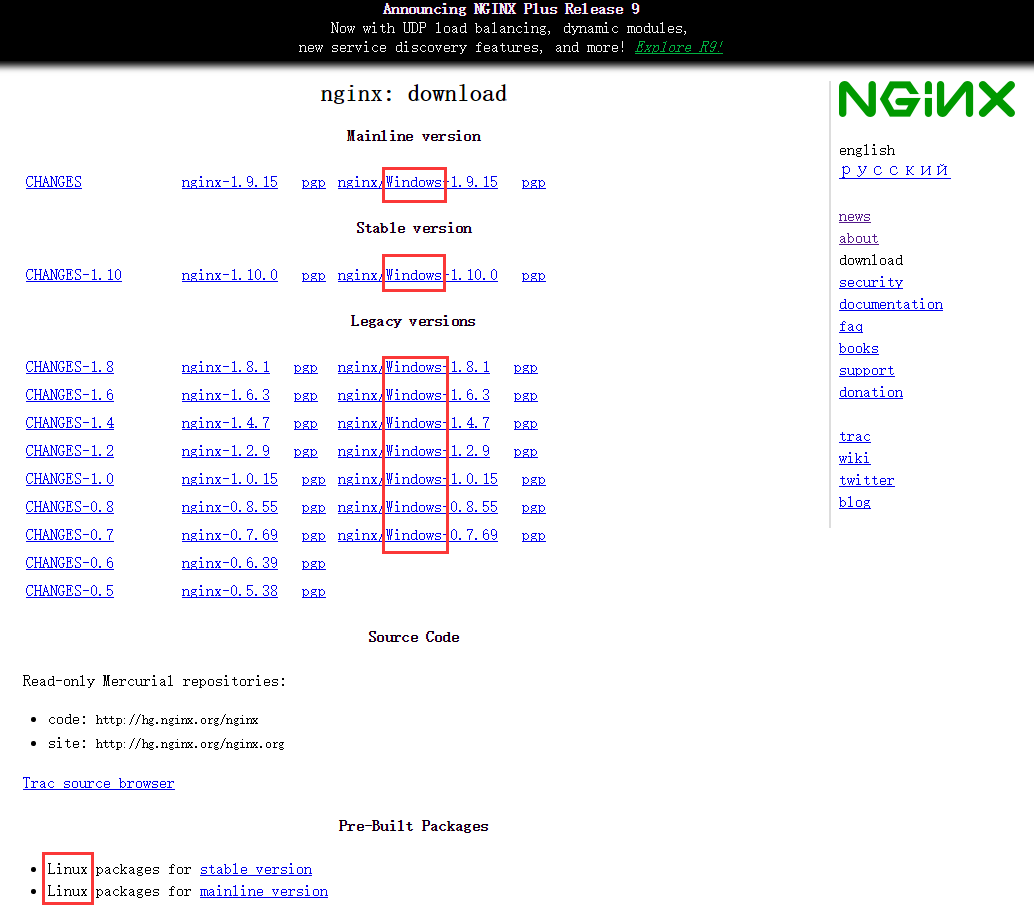Image resolution: width=1034 pixels, height=918 pixels.
Task: Download nginx-1.2.9 source
Action: tap(226, 451)
